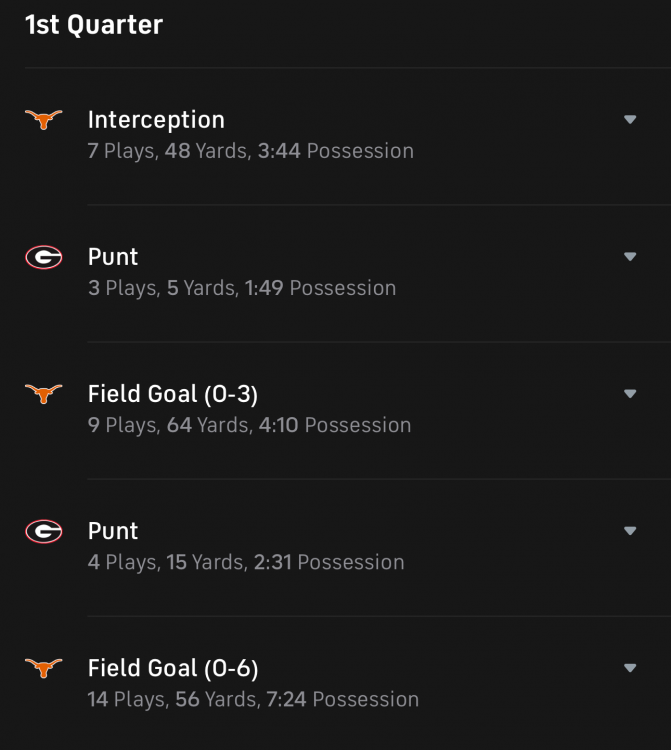Click the 1st Quarter section heading

93,25
